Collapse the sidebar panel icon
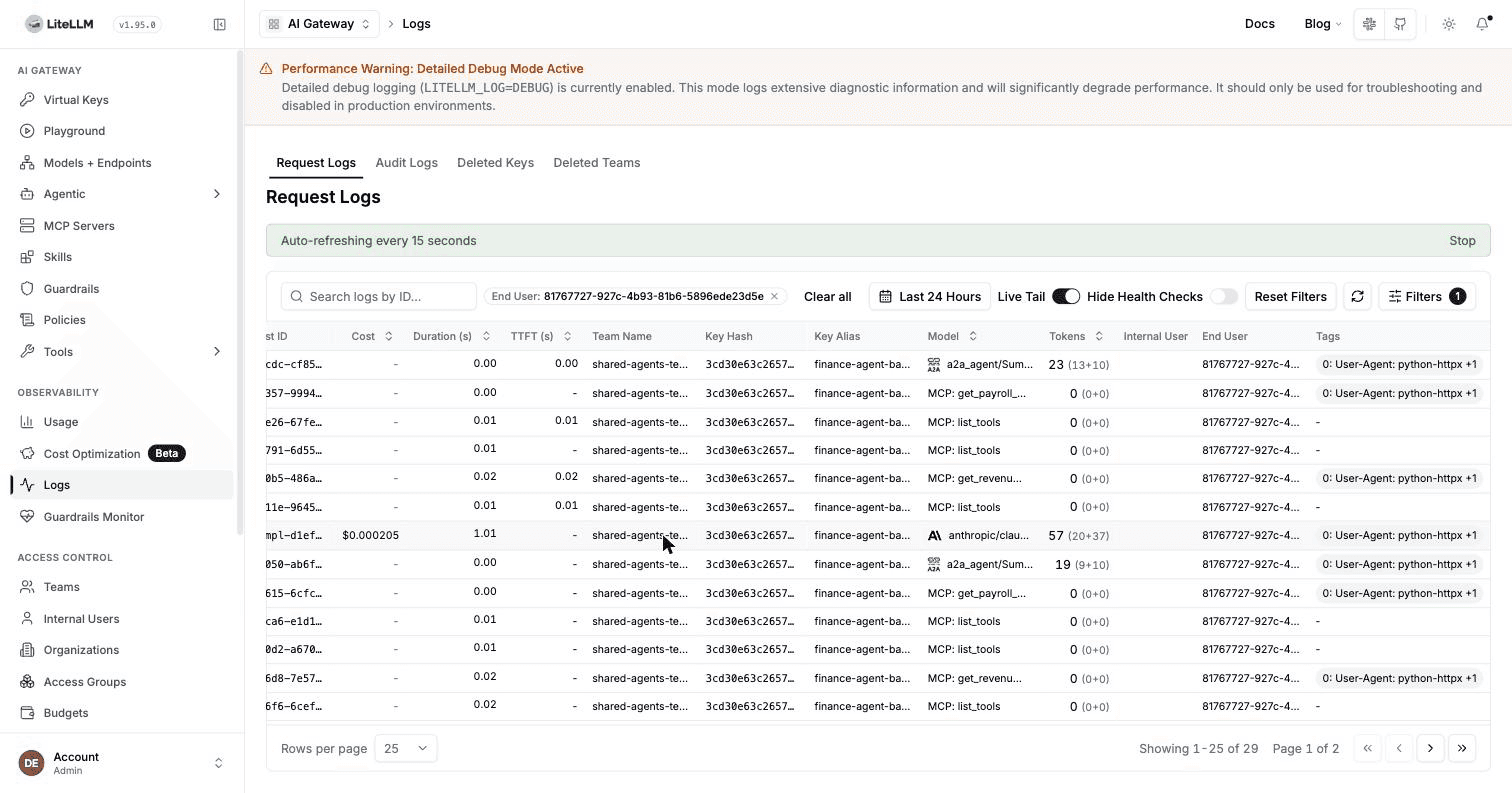Screen dimensions: 1512x793 click(219, 24)
